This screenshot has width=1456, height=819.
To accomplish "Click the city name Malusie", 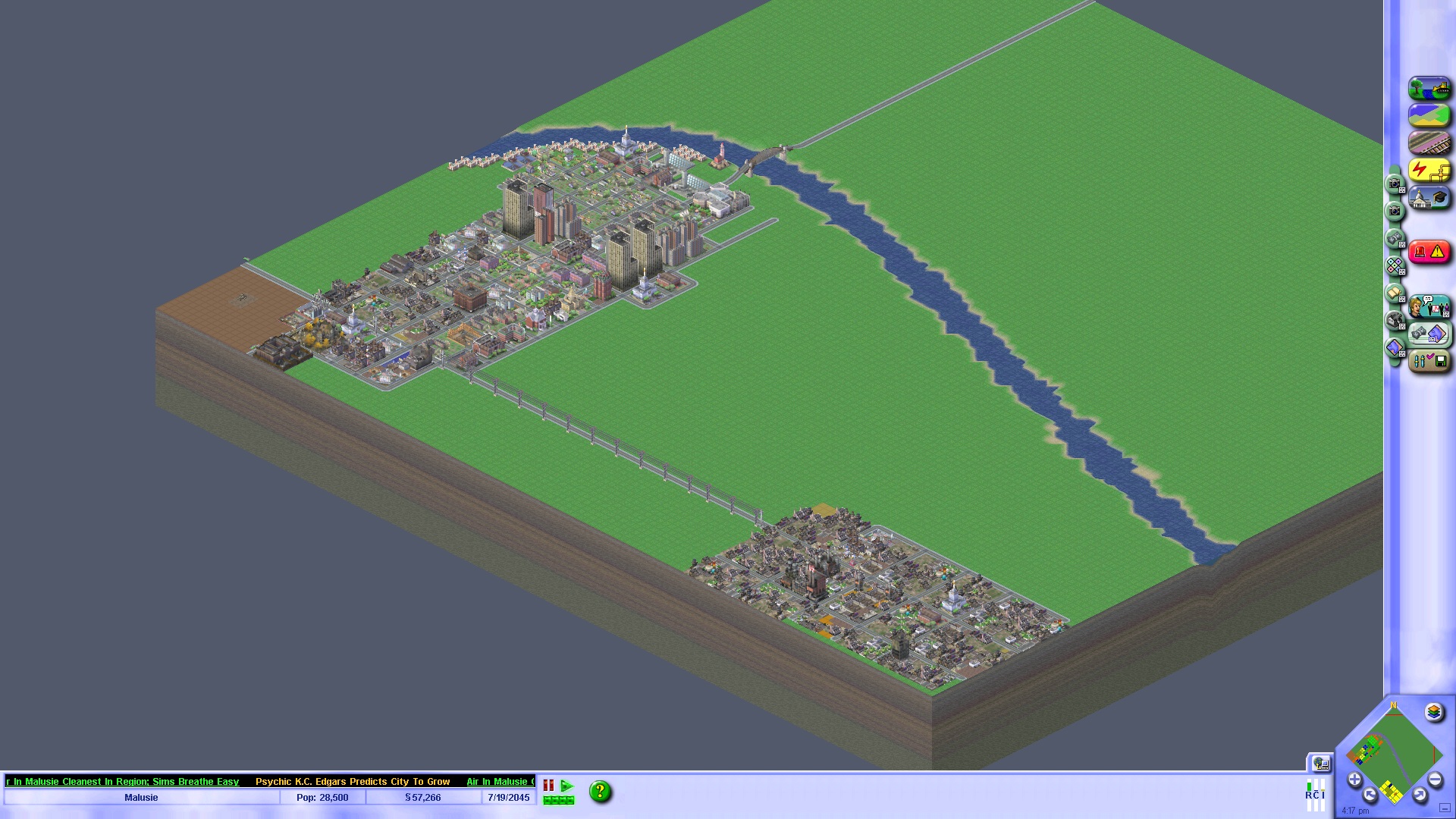I will click(141, 798).
